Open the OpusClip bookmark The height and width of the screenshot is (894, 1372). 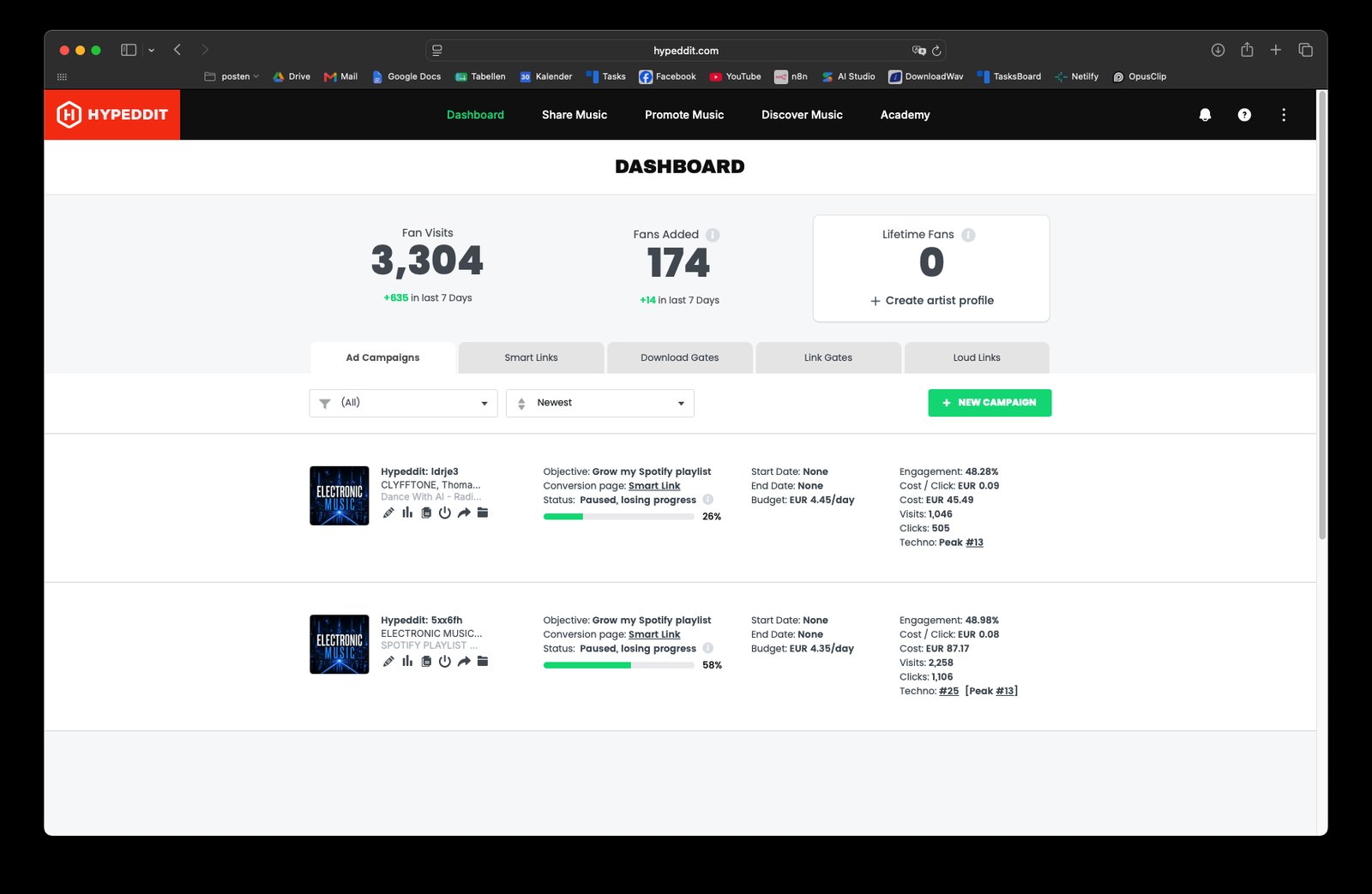[x=1140, y=76]
